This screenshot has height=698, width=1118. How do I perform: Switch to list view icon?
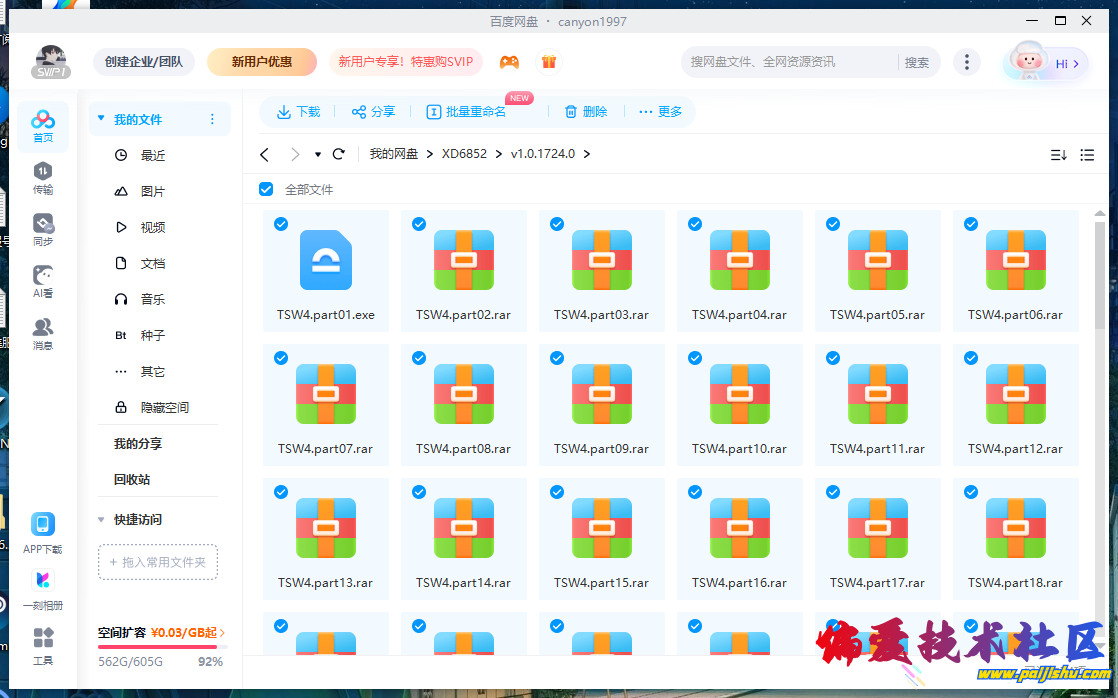pyautogui.click(x=1087, y=155)
